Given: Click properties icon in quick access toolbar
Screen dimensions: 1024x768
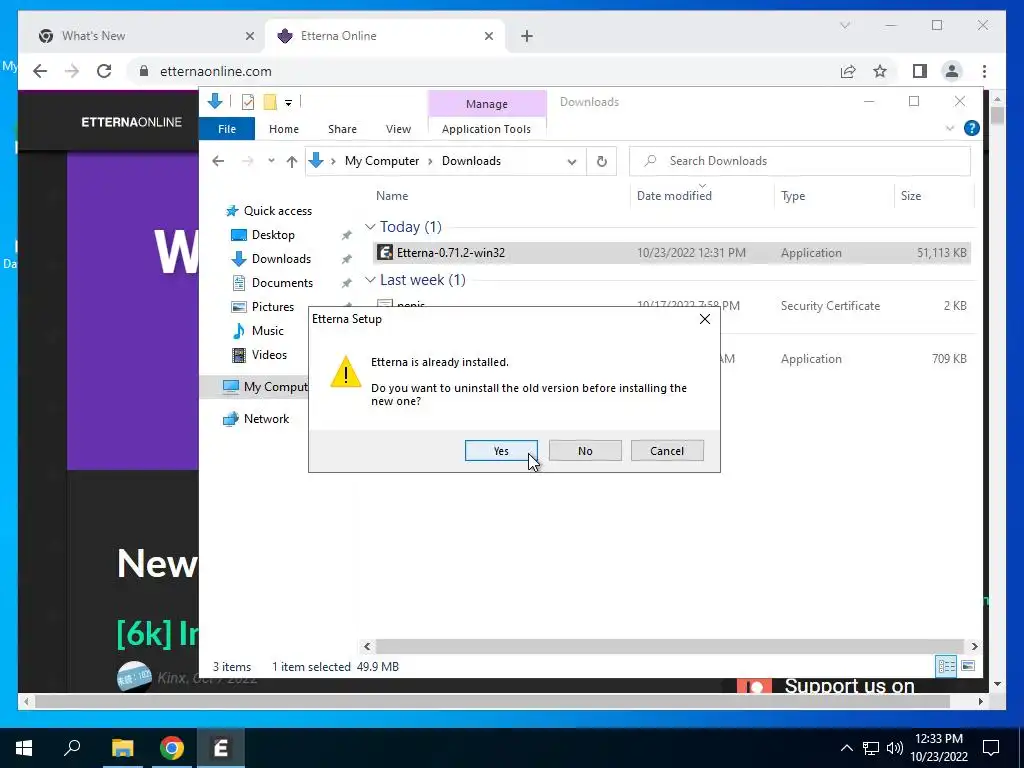Looking at the screenshot, I should 248,102.
